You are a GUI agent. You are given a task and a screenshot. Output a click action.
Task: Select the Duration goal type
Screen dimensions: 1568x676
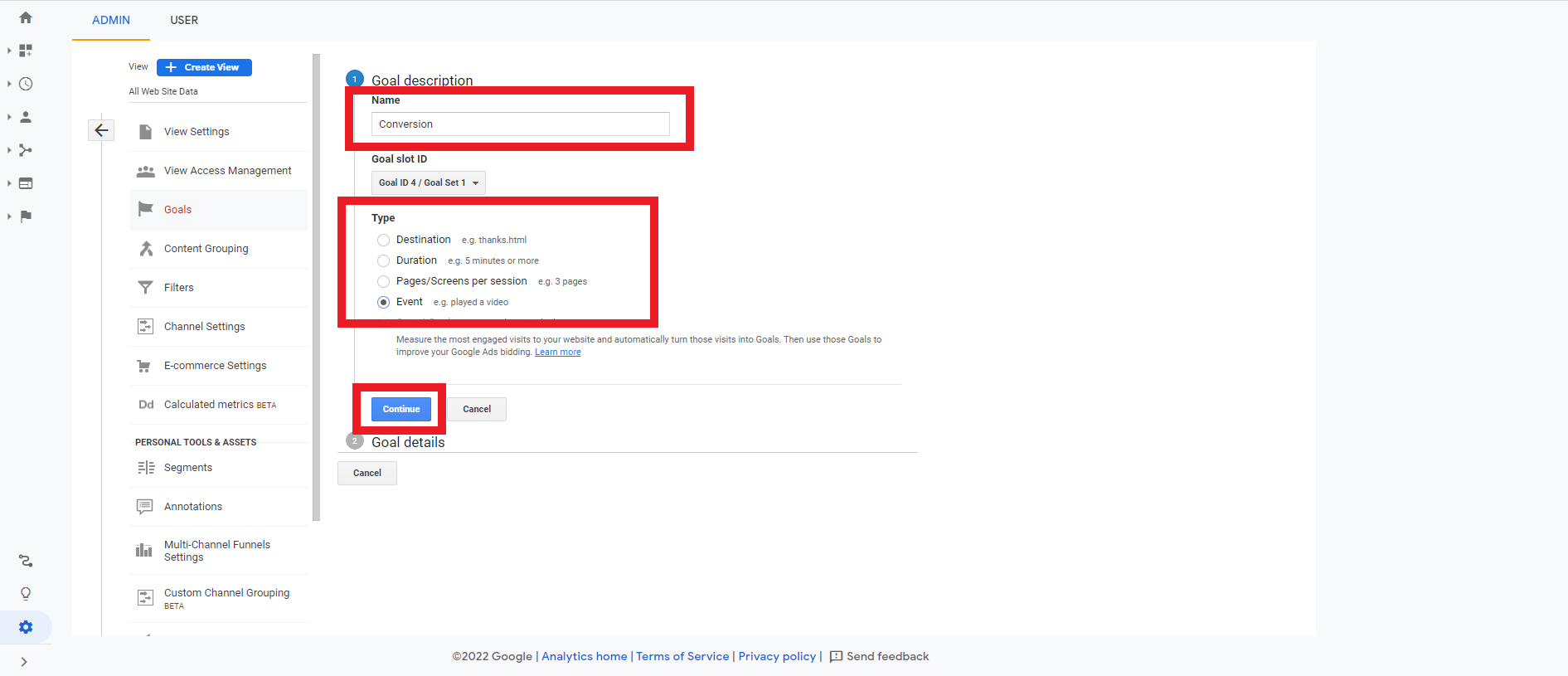point(383,261)
